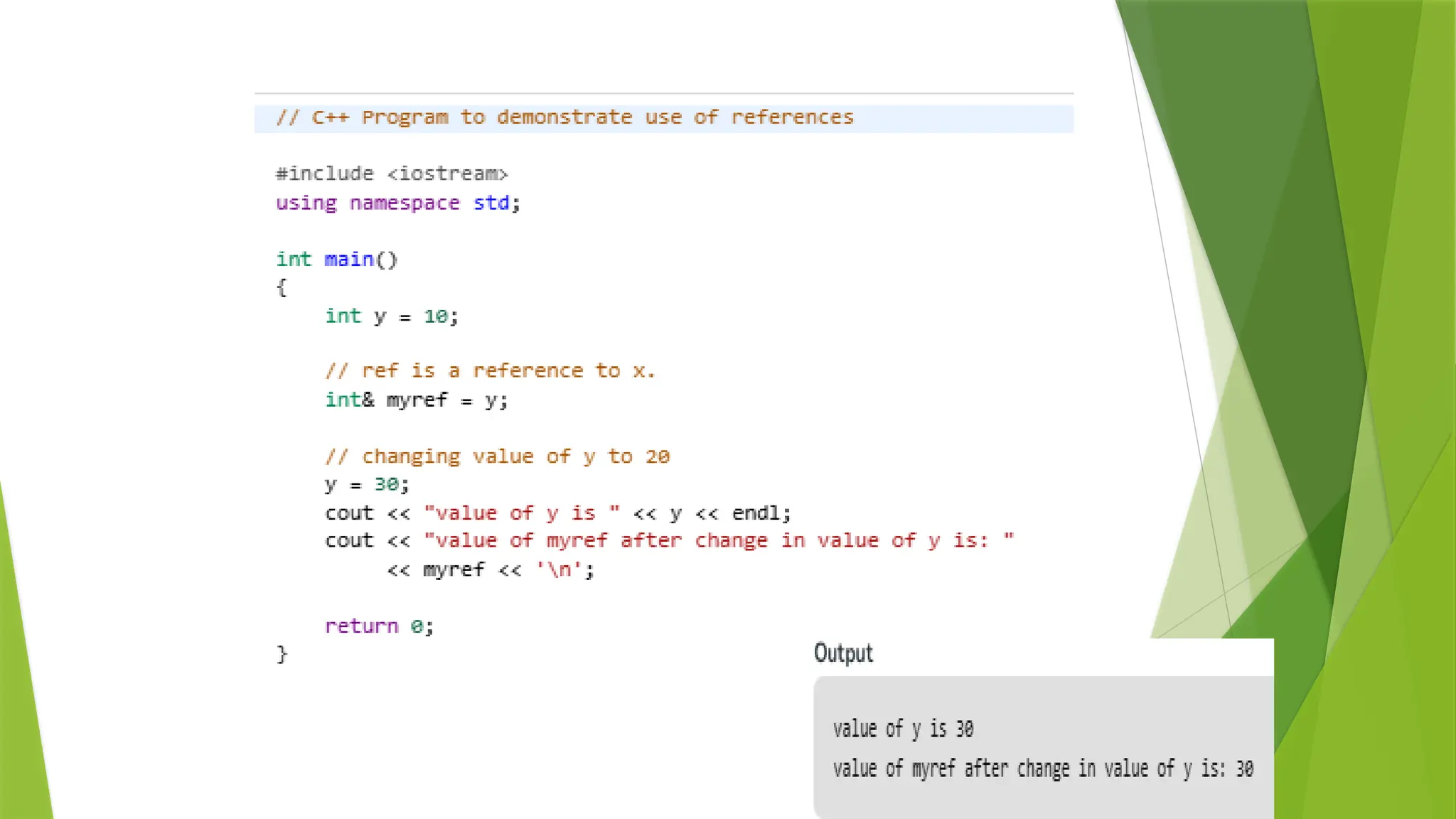Click the output line mentioning myref

click(x=1043, y=769)
